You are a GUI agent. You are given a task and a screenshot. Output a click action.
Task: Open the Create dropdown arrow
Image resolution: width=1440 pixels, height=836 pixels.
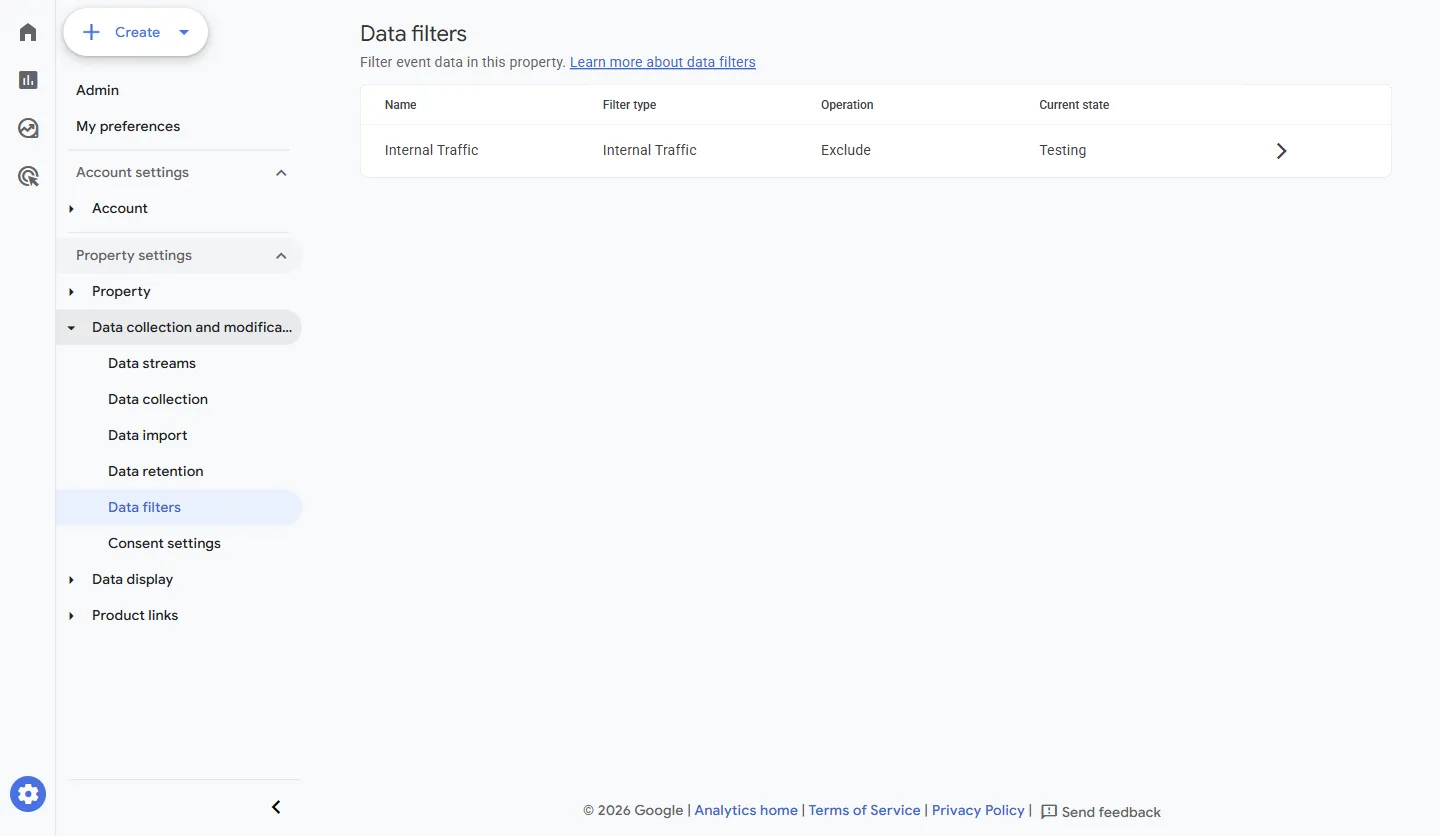point(184,32)
